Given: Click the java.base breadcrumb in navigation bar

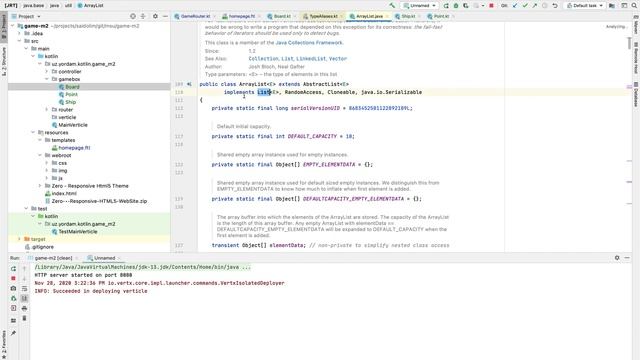Looking at the screenshot, I should [33, 6].
